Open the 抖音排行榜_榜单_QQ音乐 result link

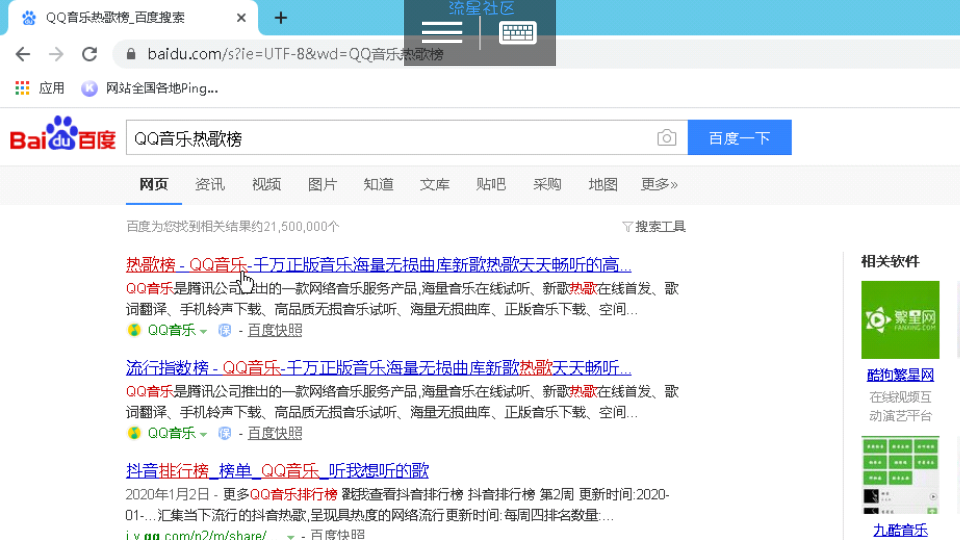277,470
